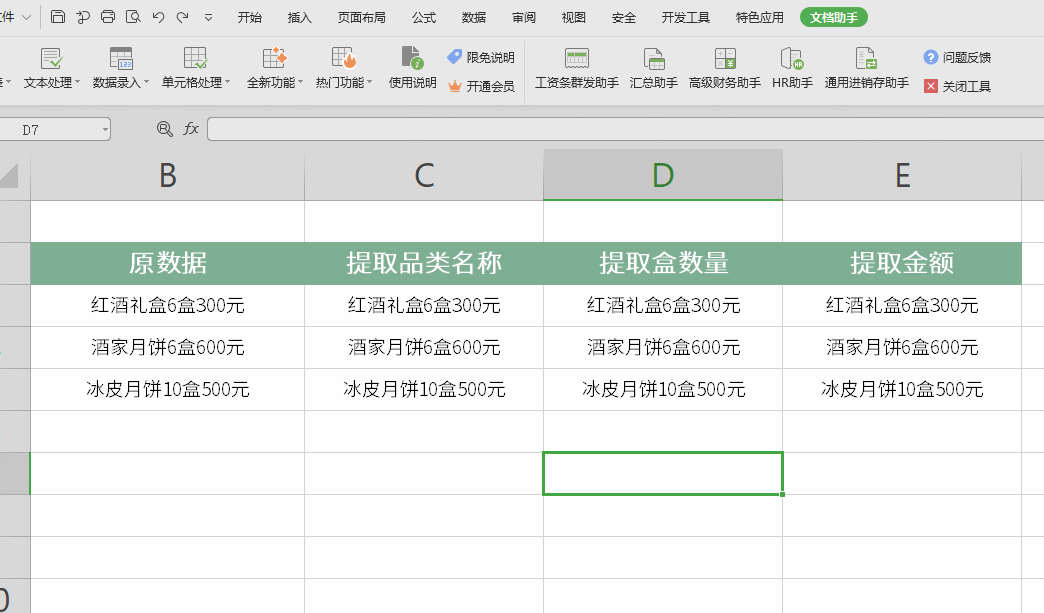Launch 高级财务助手 tool

coord(724,68)
